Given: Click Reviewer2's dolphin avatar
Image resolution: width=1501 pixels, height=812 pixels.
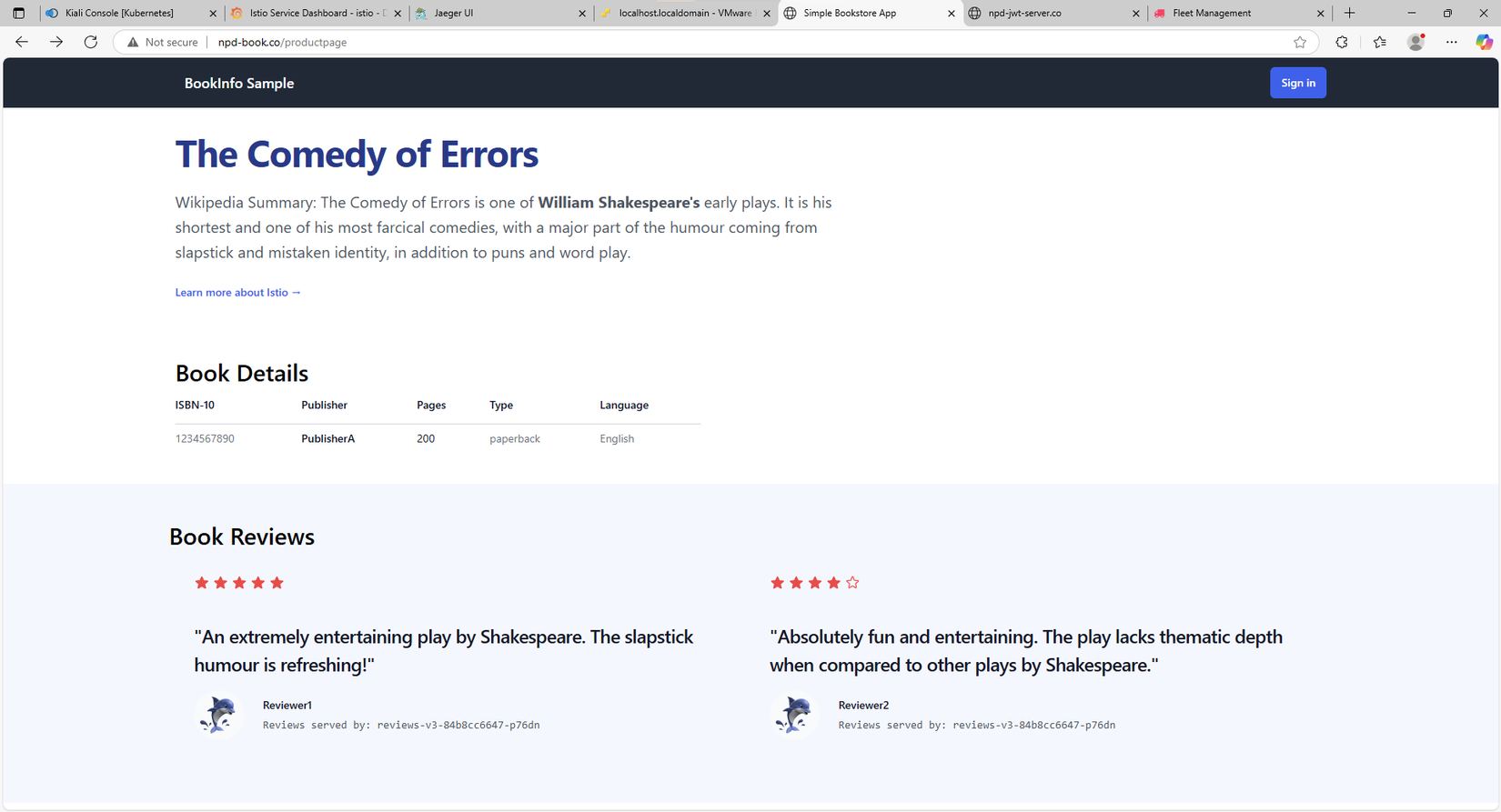Looking at the screenshot, I should [x=794, y=715].
